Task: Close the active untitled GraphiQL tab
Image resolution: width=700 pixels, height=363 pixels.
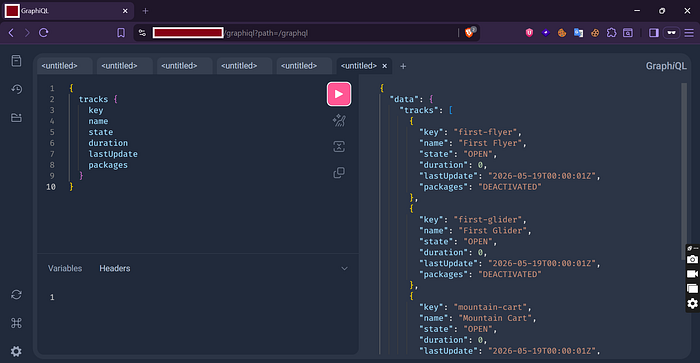Action: 384,66
